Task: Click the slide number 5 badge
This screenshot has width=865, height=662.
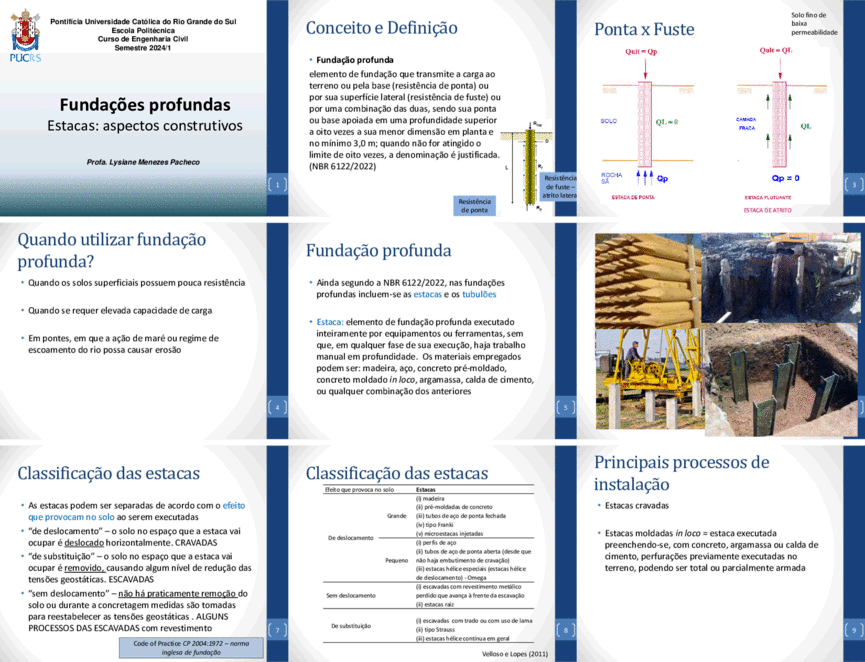Action: 565,407
